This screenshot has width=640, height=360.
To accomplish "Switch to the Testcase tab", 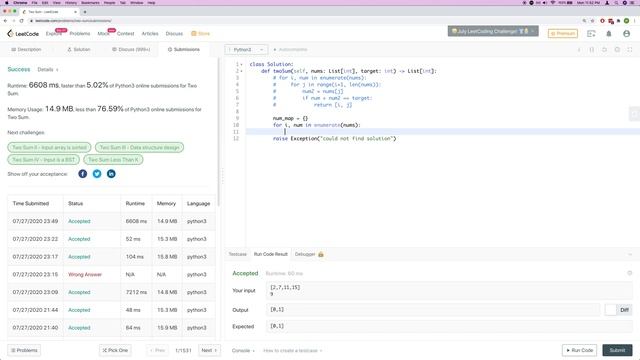I will pyautogui.click(x=238, y=254).
